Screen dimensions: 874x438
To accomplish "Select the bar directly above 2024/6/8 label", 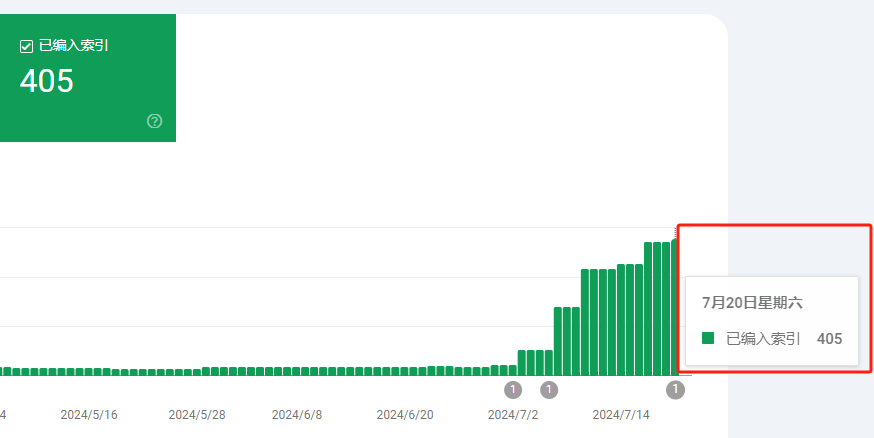I will click(297, 371).
